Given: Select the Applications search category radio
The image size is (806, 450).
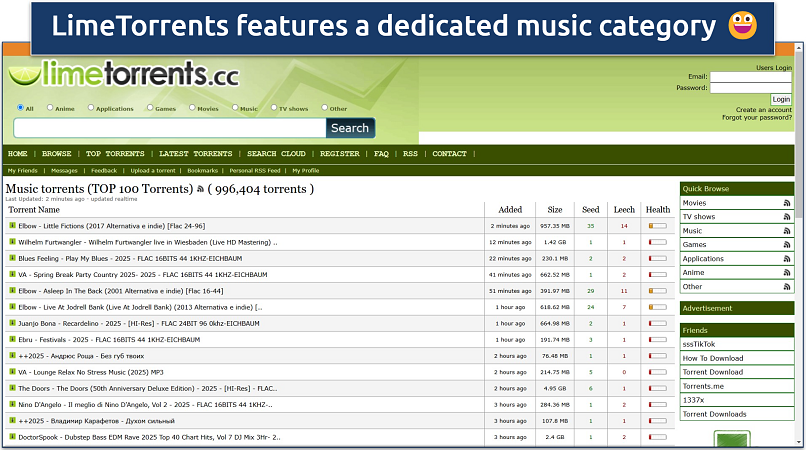Looking at the screenshot, I should pos(91,107).
